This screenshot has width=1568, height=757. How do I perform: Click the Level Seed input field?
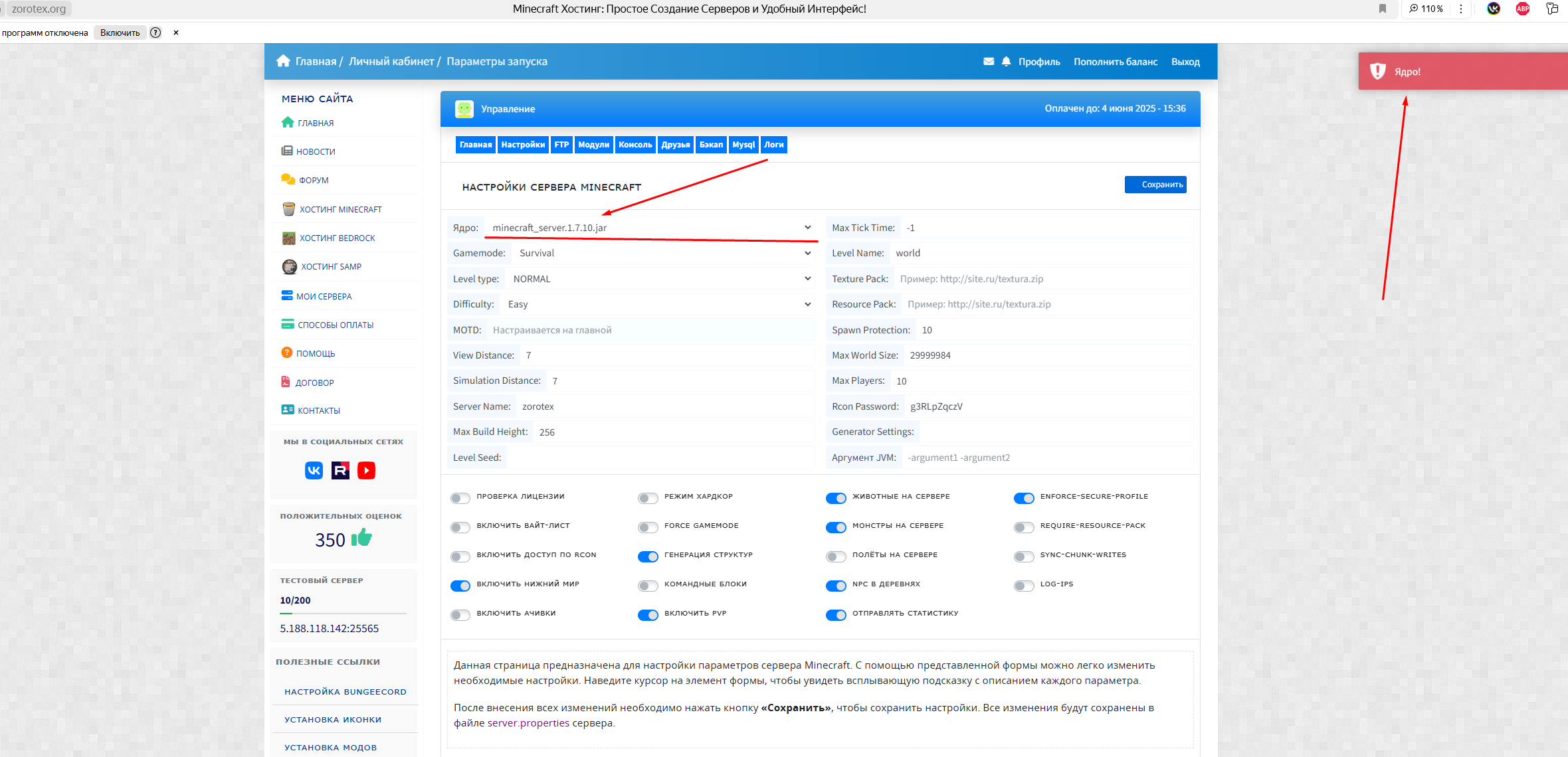click(660, 458)
